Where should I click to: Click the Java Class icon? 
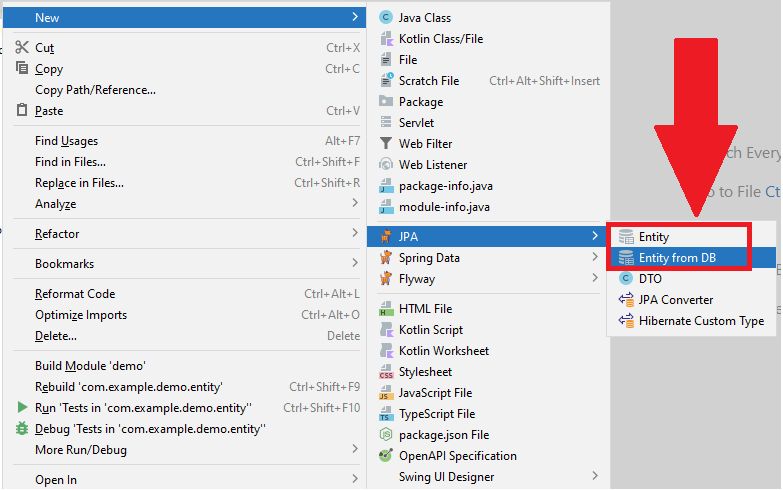pyautogui.click(x=387, y=18)
